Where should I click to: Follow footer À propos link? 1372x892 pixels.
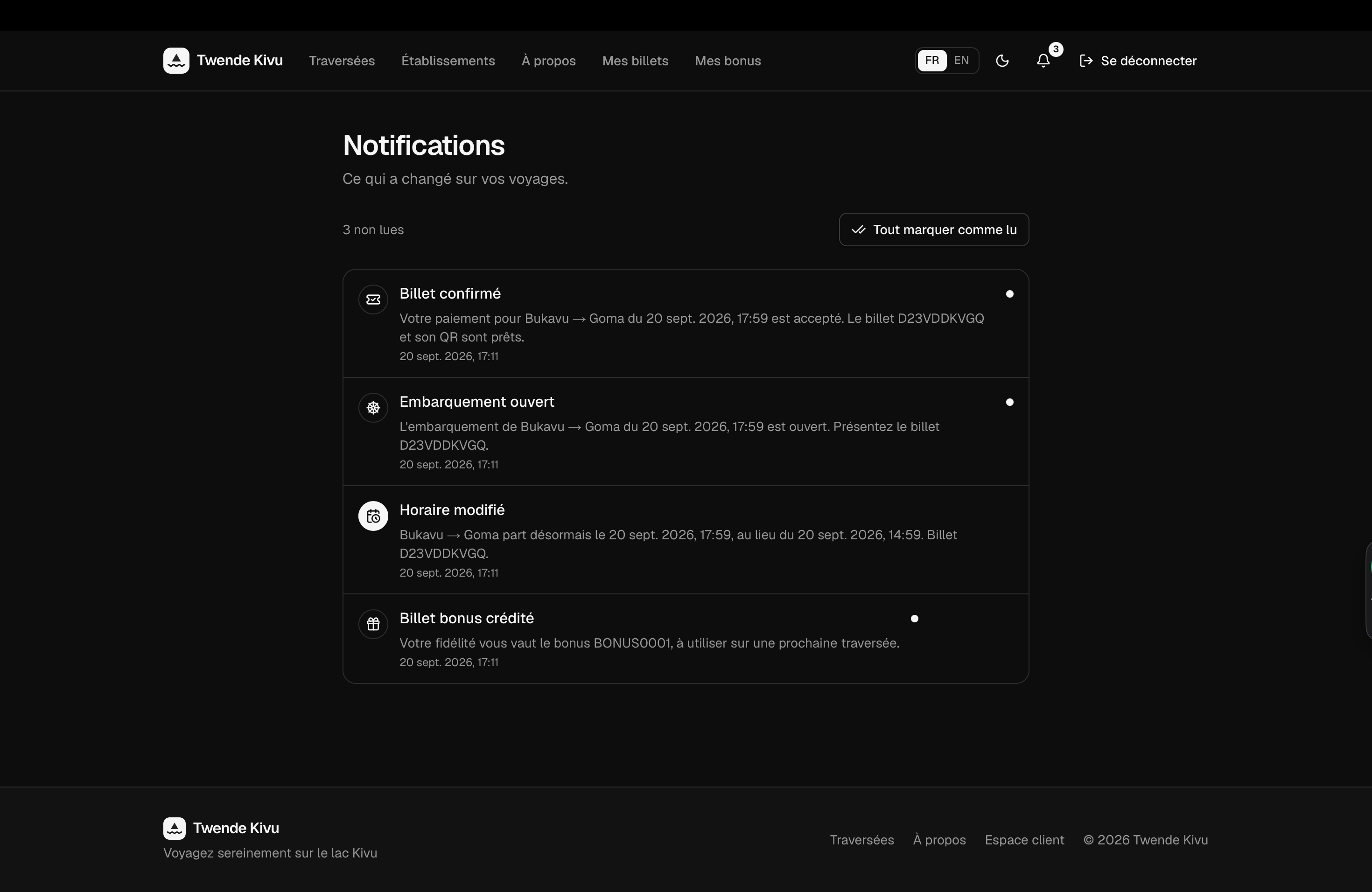[939, 840]
